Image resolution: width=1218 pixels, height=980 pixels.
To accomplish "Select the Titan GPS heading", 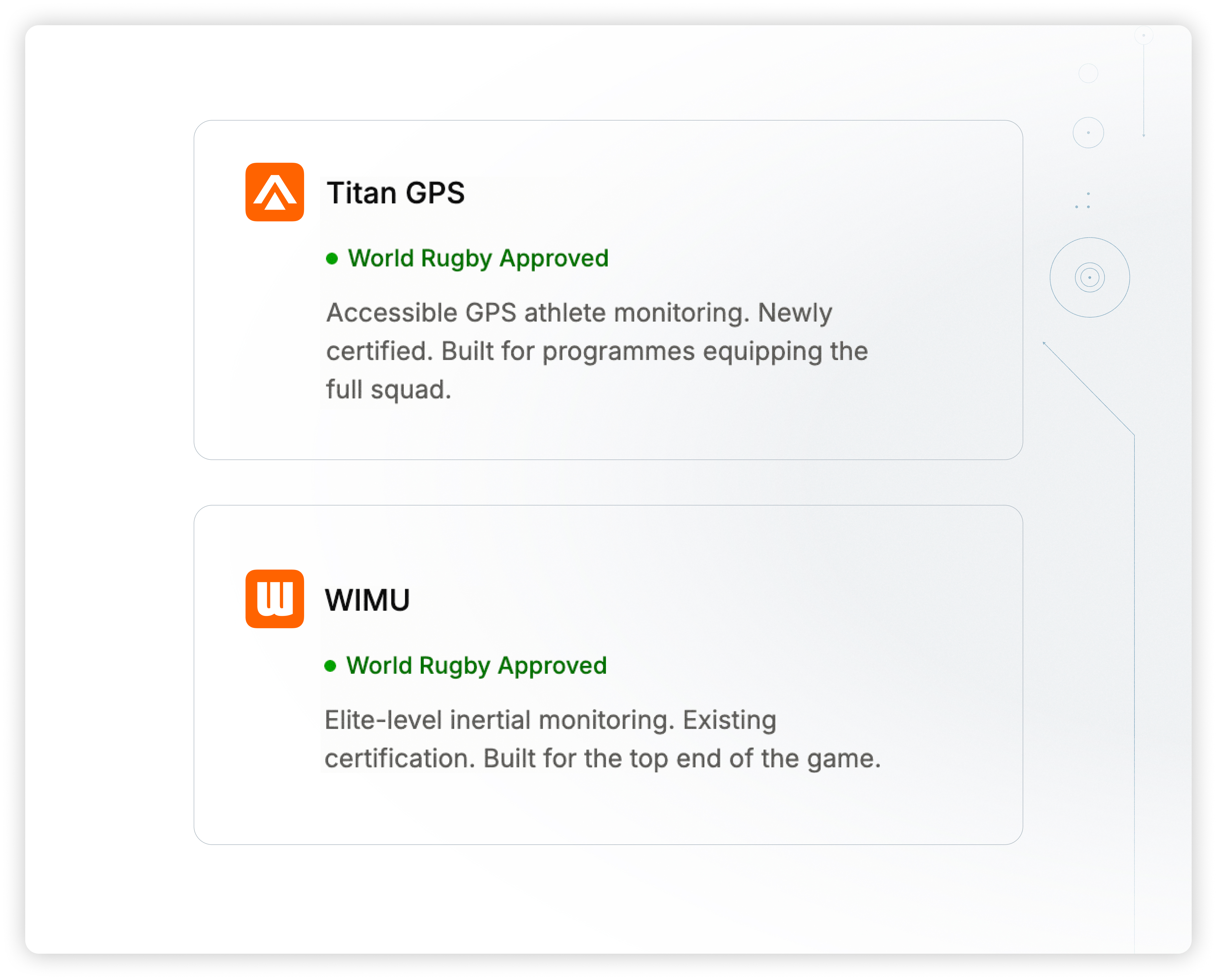I will coord(396,193).
